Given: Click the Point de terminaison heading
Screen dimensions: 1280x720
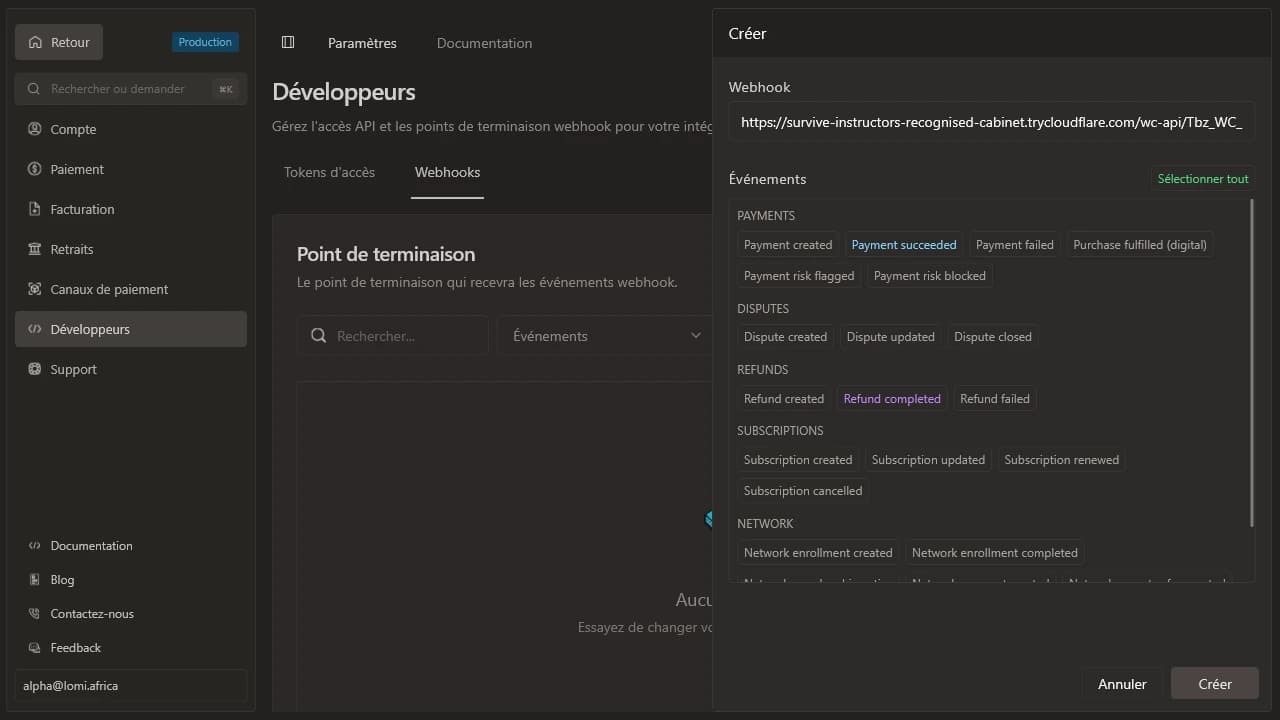Looking at the screenshot, I should 386,254.
